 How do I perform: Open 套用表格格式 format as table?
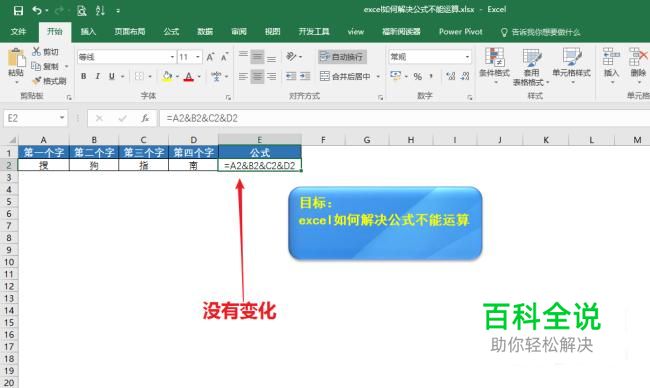(531, 67)
